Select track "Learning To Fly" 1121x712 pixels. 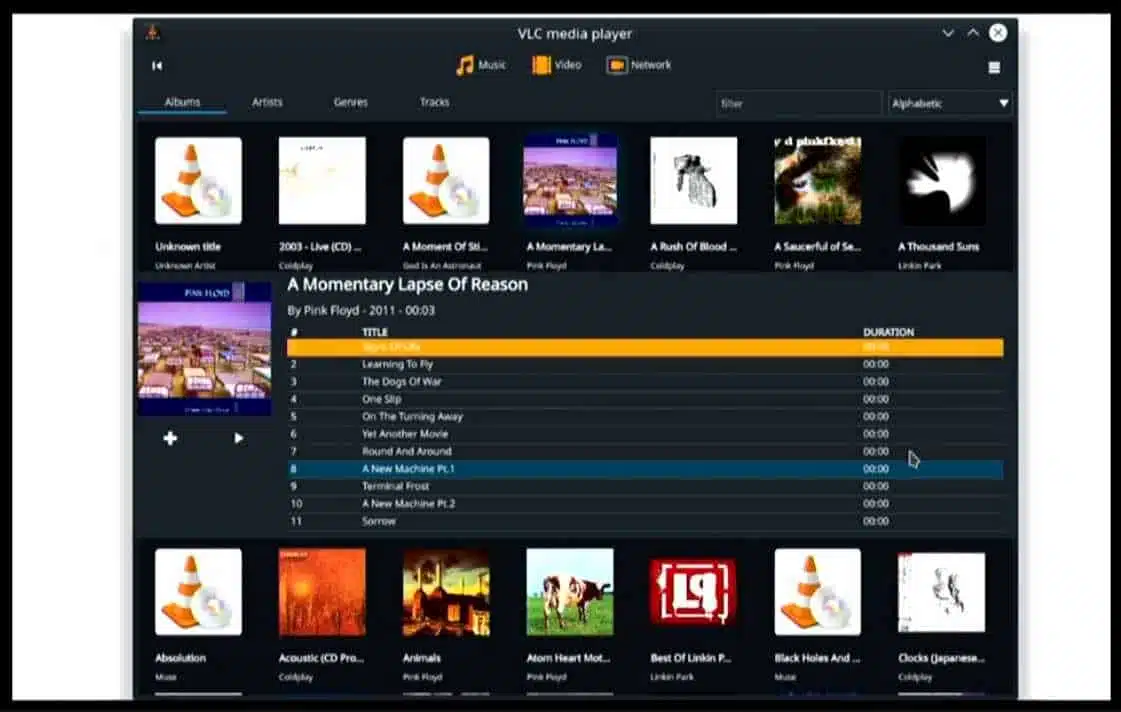tap(645, 365)
